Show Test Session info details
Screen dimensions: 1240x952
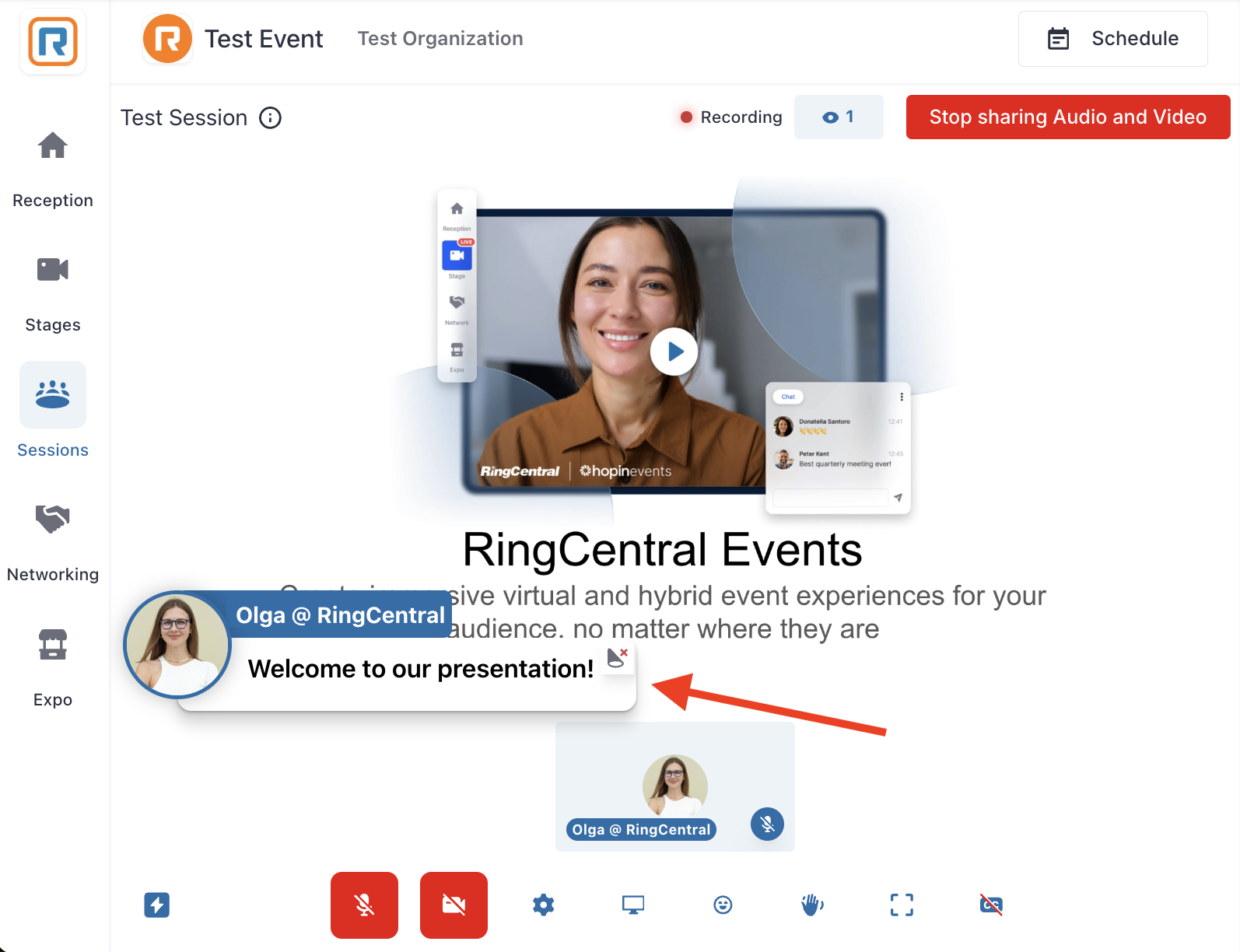270,117
